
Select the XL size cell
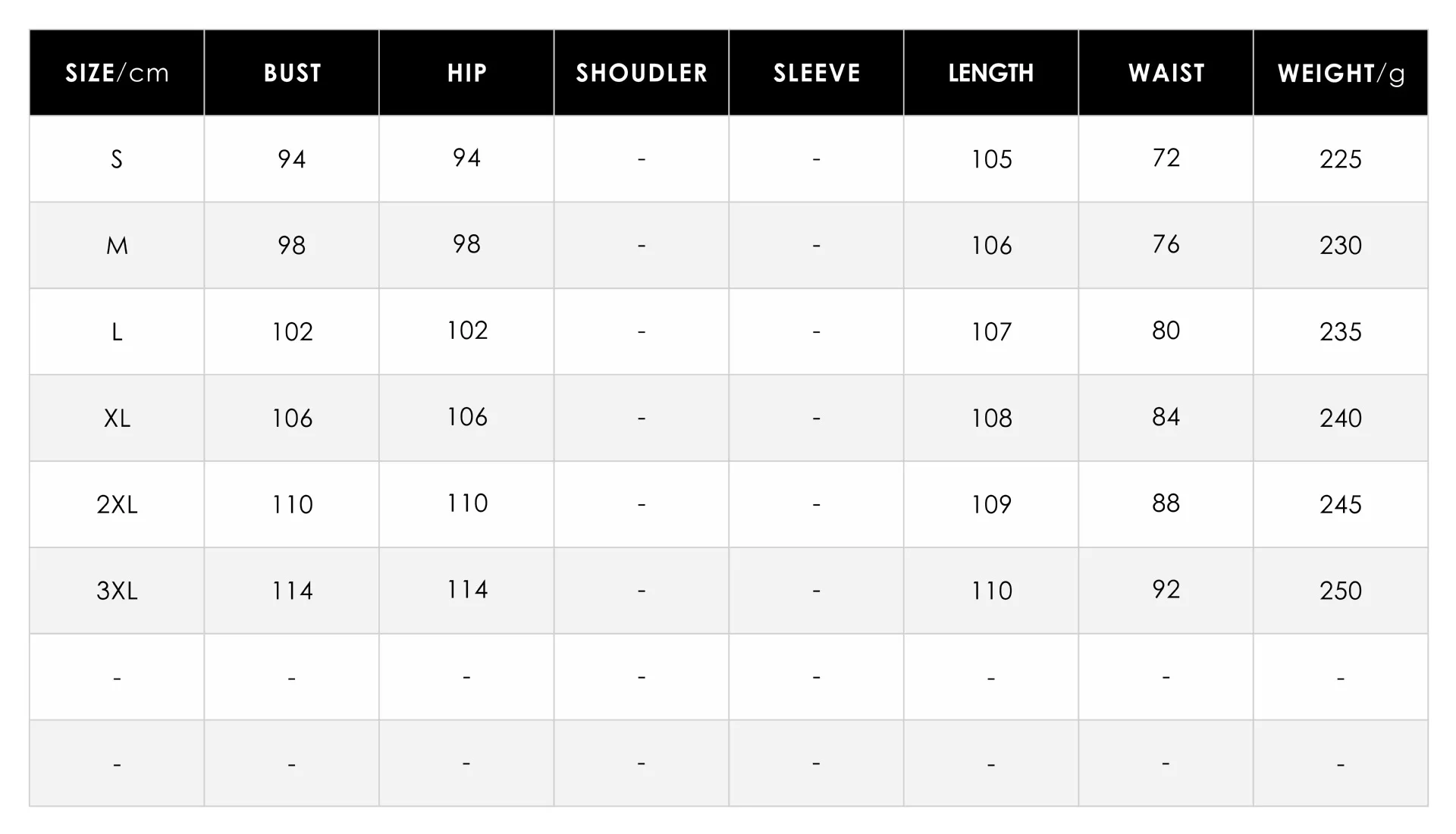pyautogui.click(x=117, y=419)
